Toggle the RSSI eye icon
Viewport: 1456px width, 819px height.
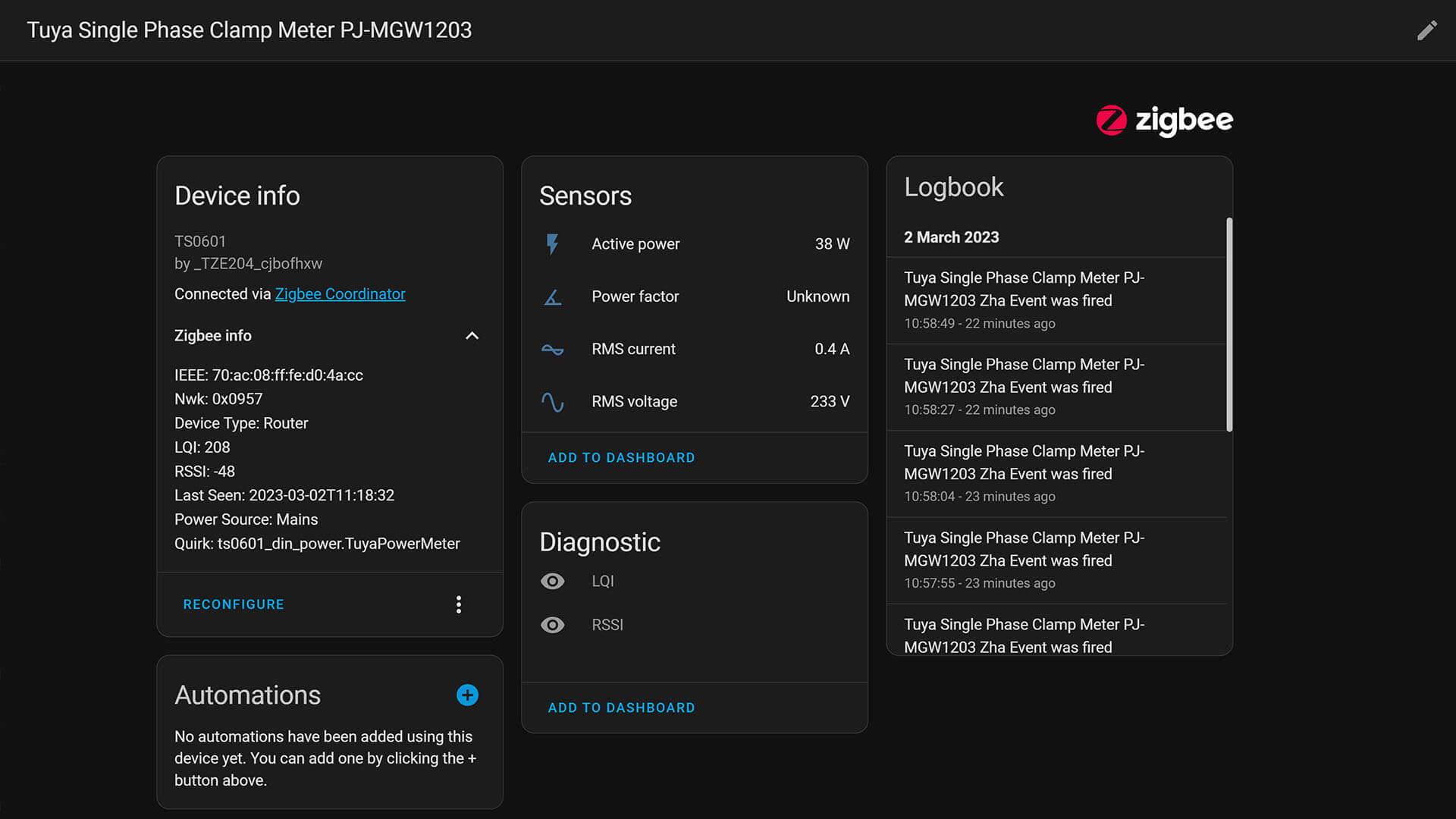click(553, 625)
